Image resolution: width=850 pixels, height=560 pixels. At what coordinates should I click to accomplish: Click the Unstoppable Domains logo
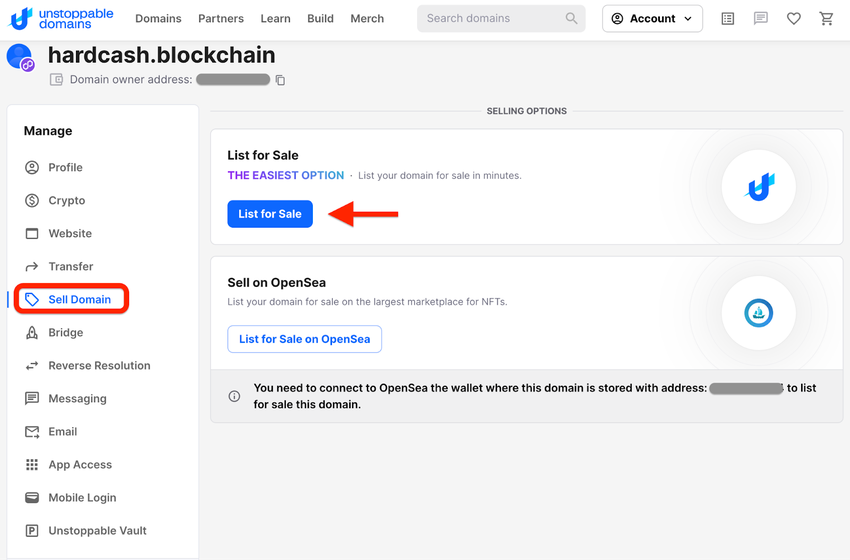(61, 18)
